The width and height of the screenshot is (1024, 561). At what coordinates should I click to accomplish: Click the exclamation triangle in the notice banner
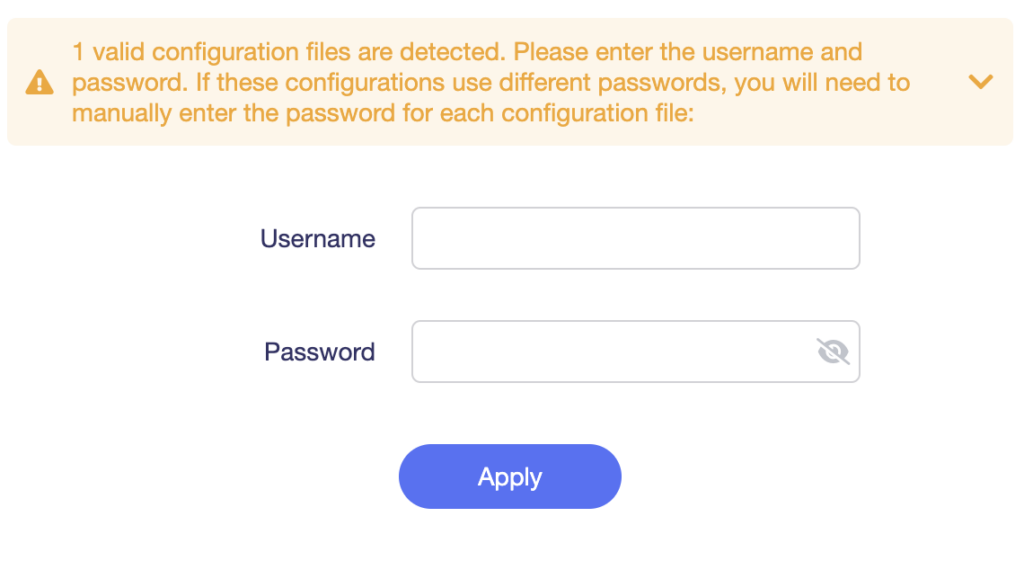(39, 82)
